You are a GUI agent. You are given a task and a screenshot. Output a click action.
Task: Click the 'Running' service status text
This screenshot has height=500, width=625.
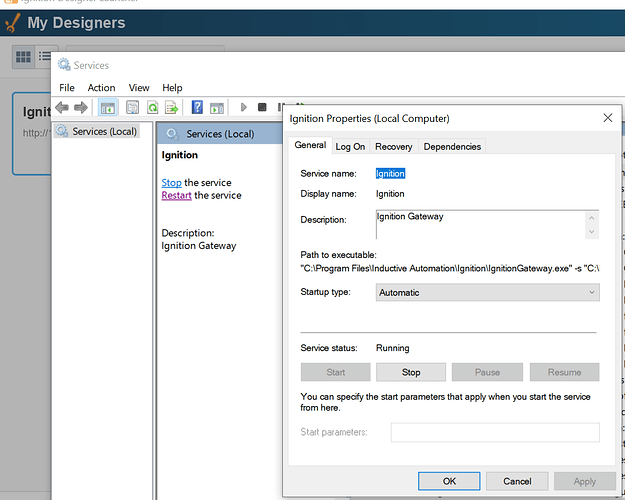393,348
